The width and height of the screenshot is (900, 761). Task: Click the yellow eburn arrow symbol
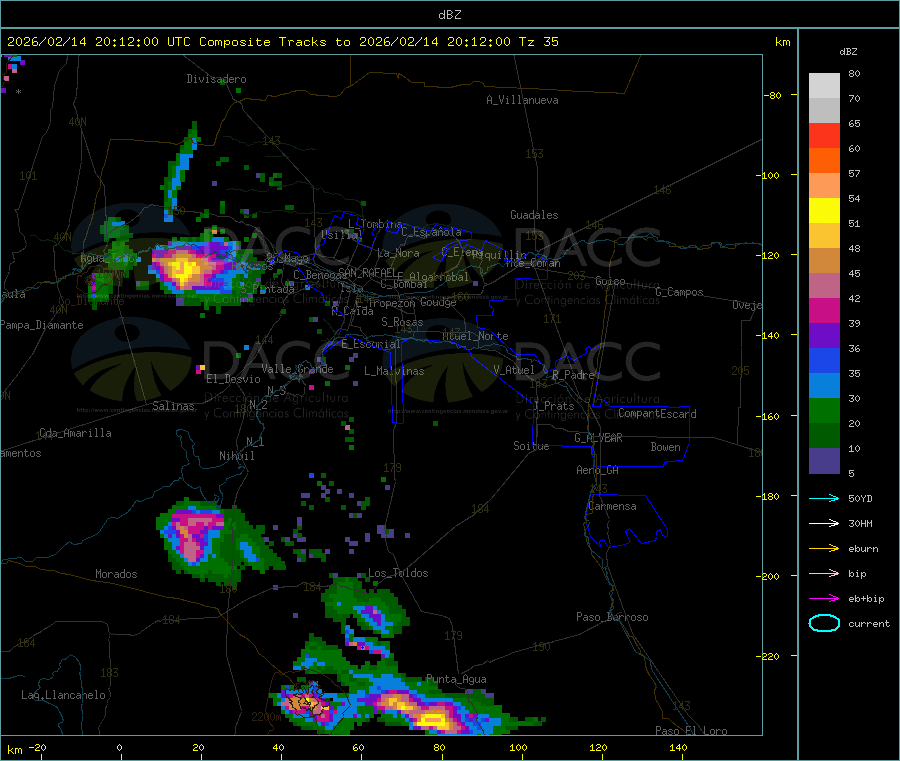824,549
